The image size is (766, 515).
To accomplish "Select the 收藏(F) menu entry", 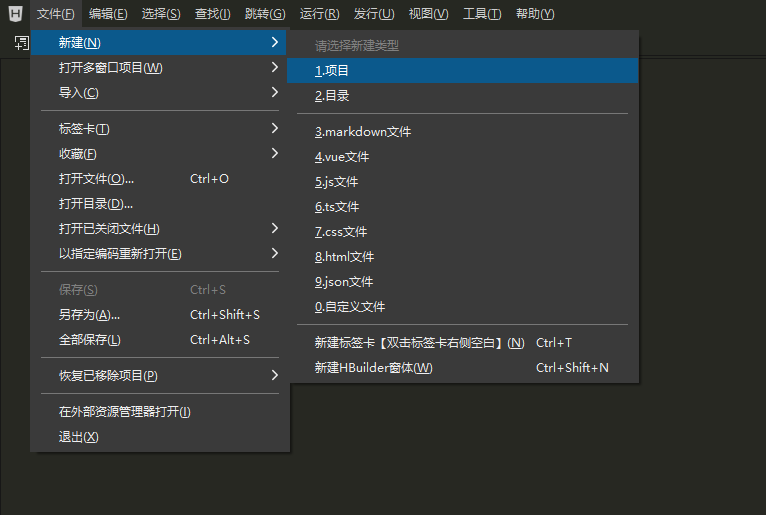I will point(160,153).
